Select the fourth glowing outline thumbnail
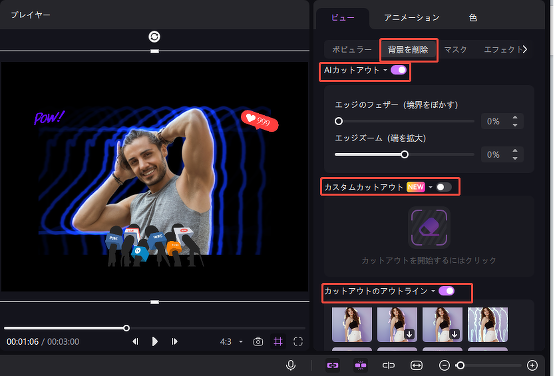 [x=488, y=324]
